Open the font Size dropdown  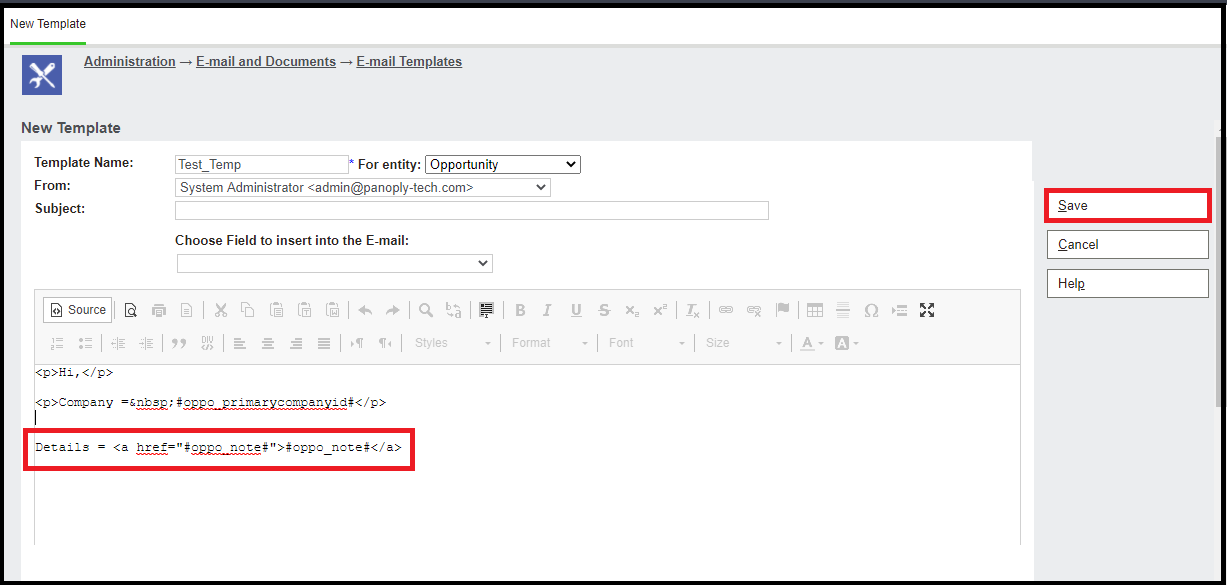744,343
